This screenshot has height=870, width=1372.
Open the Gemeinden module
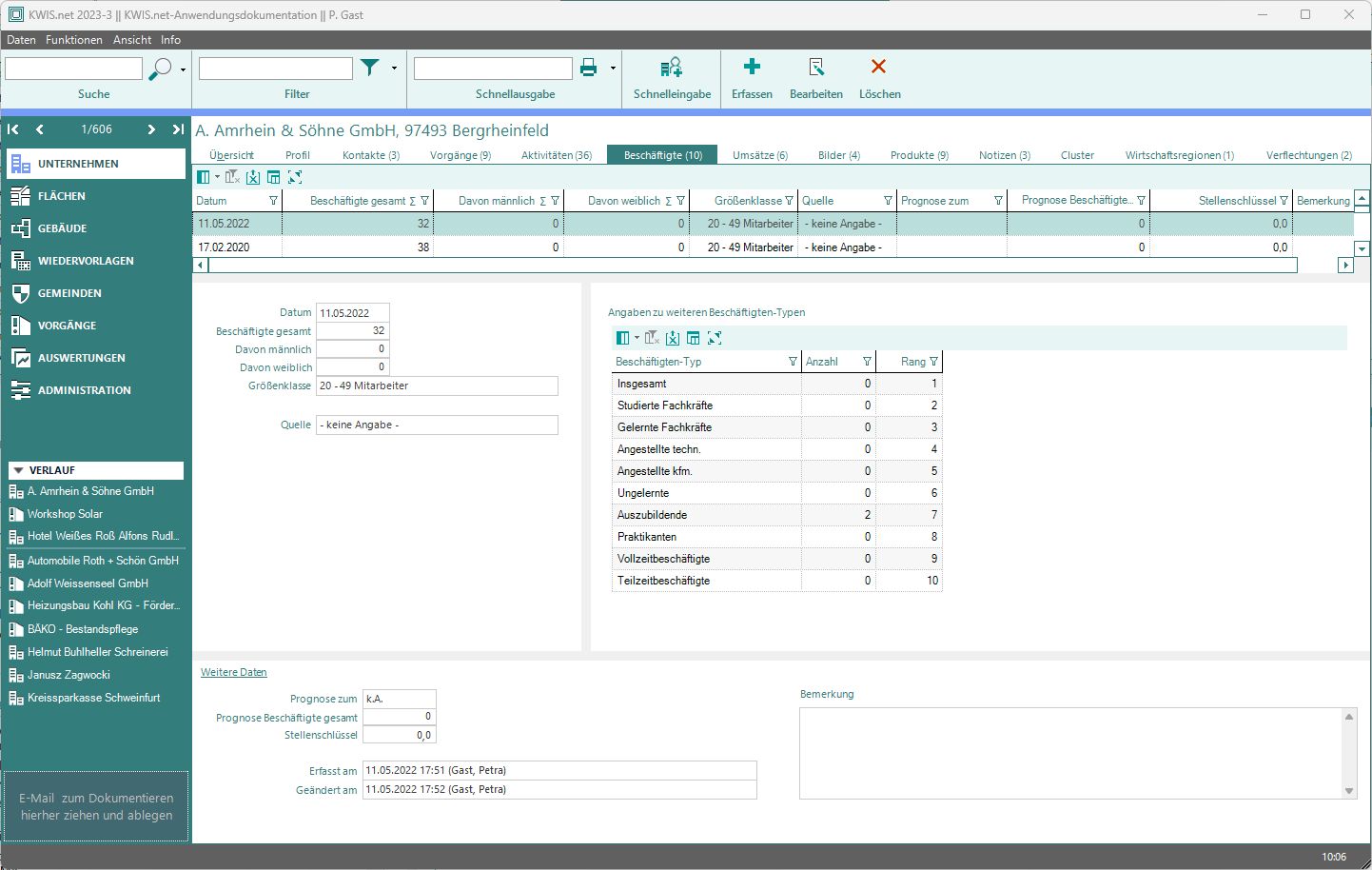click(95, 293)
